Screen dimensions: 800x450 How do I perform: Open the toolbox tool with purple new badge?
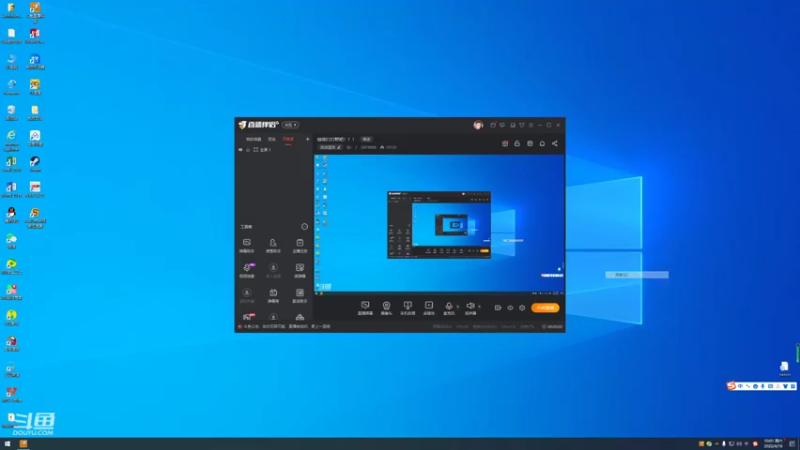247,270
